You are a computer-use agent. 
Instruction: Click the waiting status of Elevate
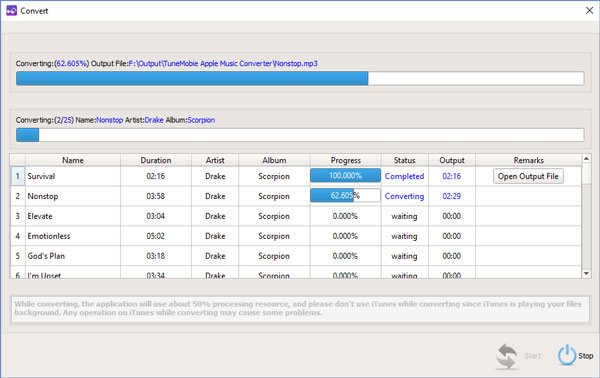(404, 216)
